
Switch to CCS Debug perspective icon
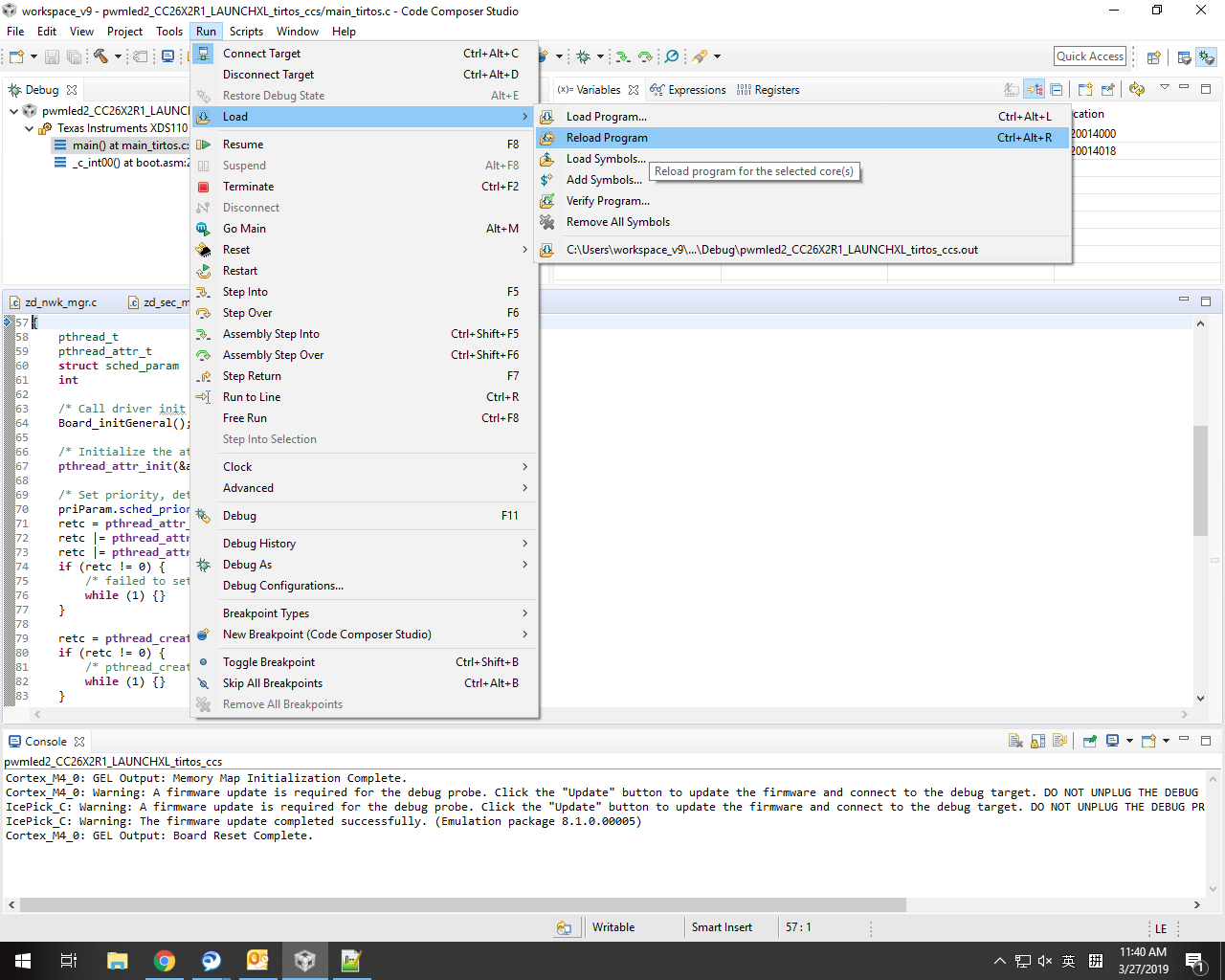tap(1206, 57)
